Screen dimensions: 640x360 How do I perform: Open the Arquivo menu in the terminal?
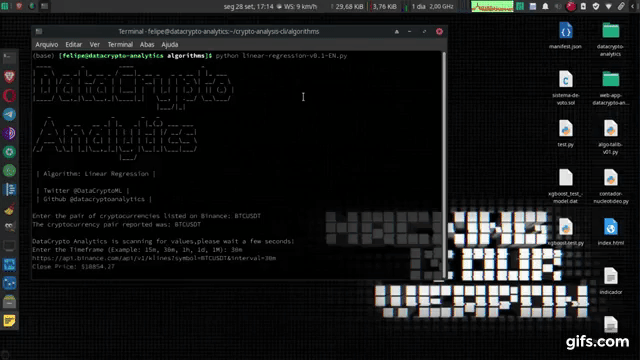[47, 44]
